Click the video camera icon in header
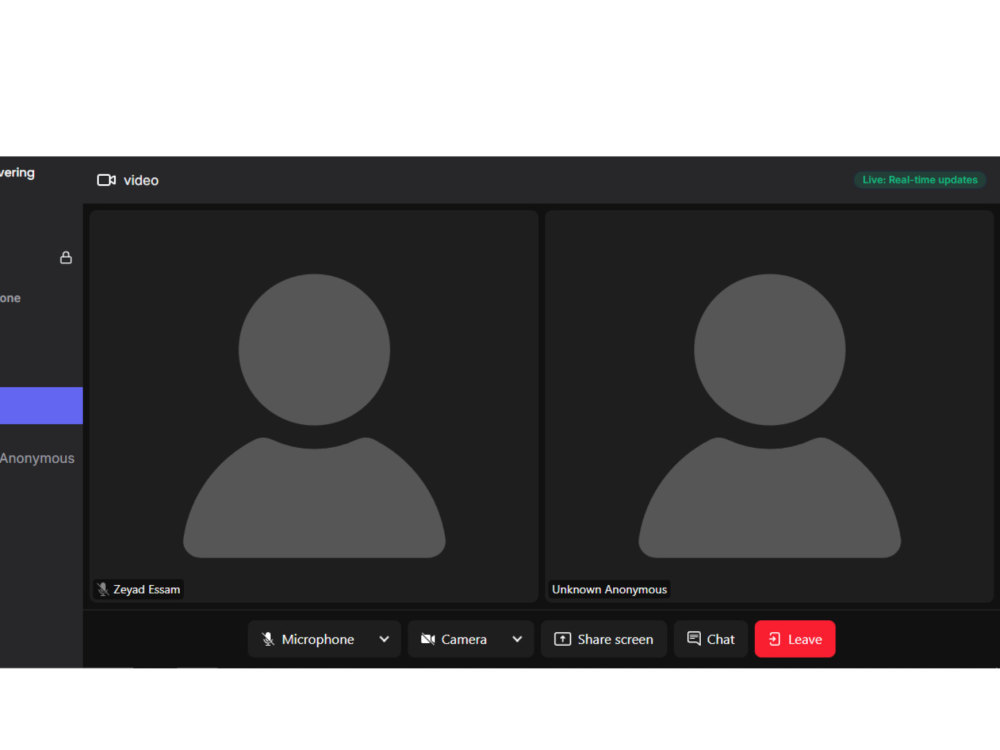The width and height of the screenshot is (1000, 750). (106, 180)
